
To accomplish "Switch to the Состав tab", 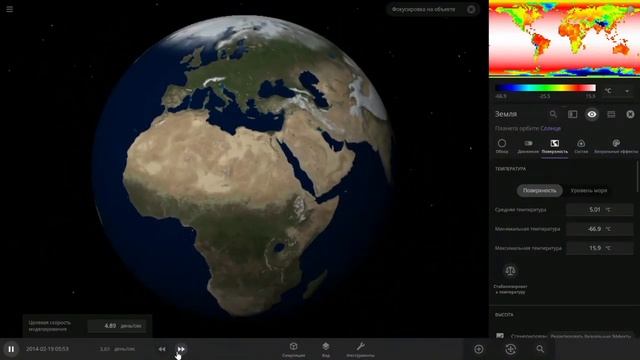I will click(581, 146).
